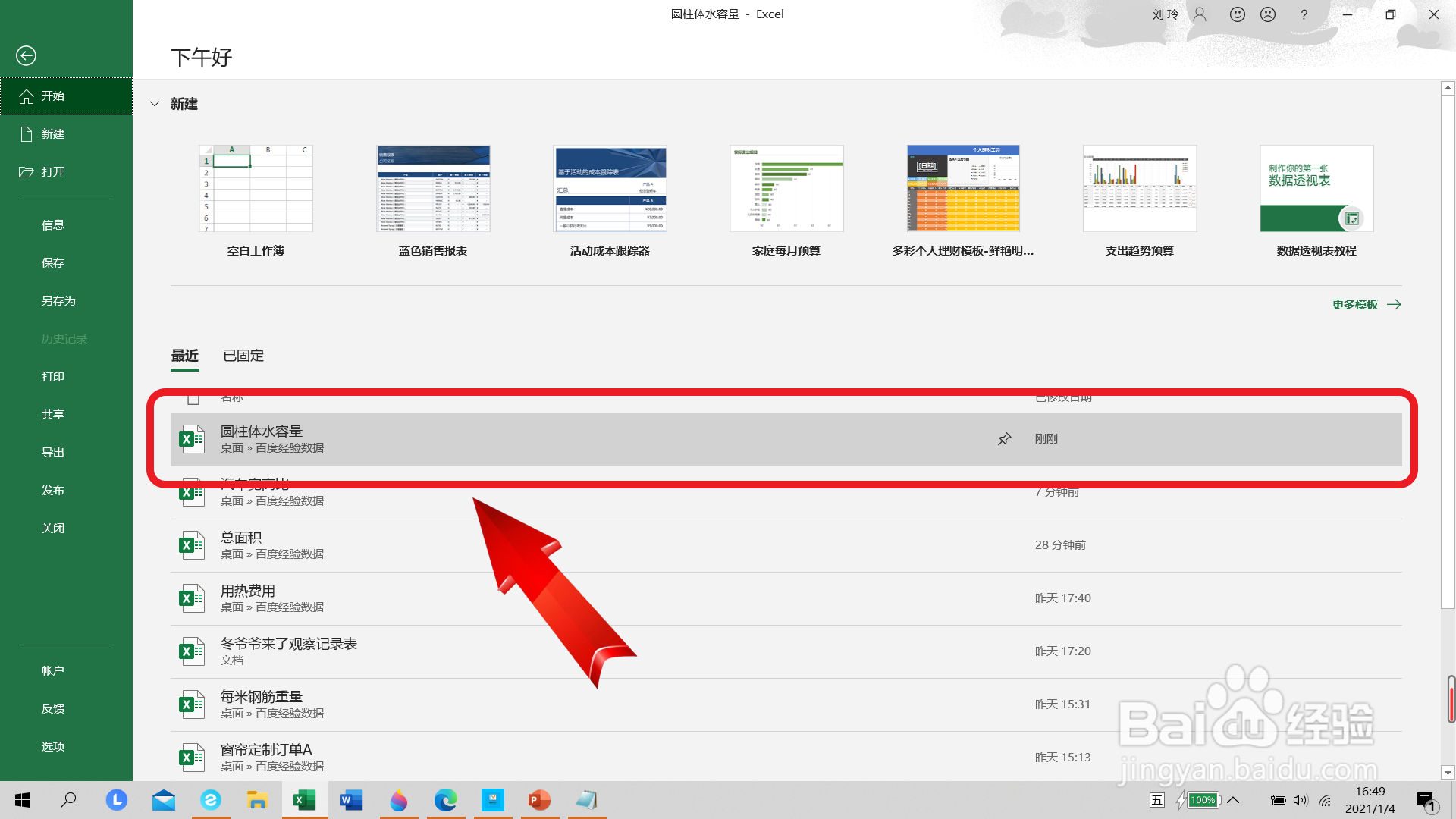Open recent file 总面积
The height and width of the screenshot is (819, 1456).
coord(786,545)
